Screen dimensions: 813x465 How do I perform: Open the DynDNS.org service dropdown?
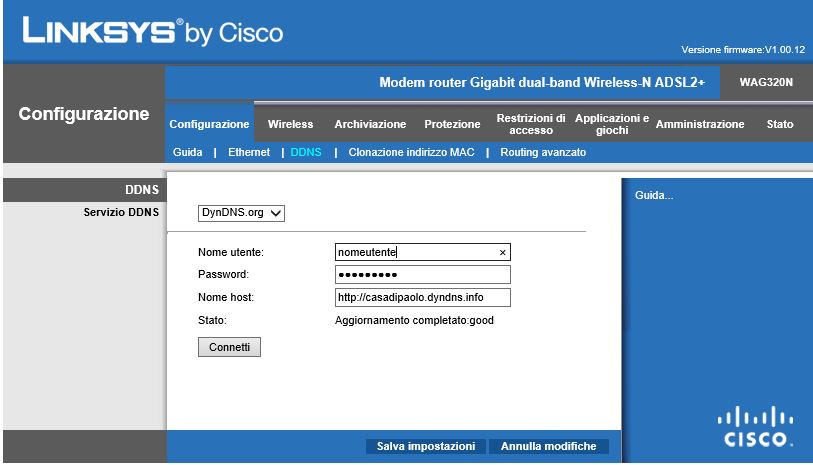coord(241,213)
